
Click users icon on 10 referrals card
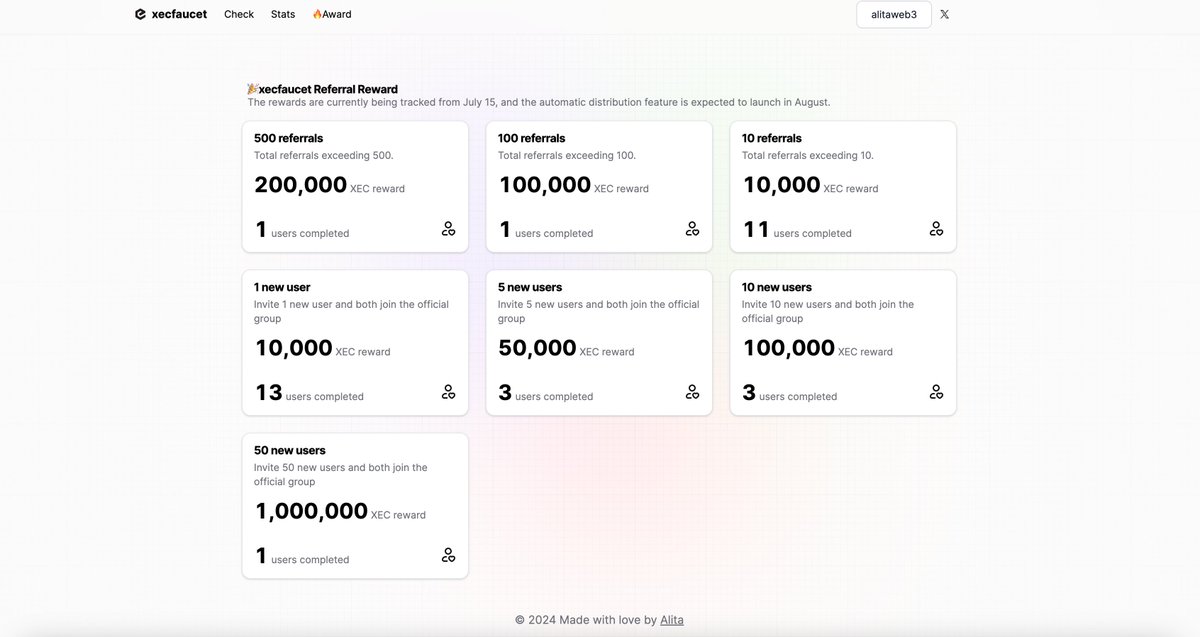(936, 229)
